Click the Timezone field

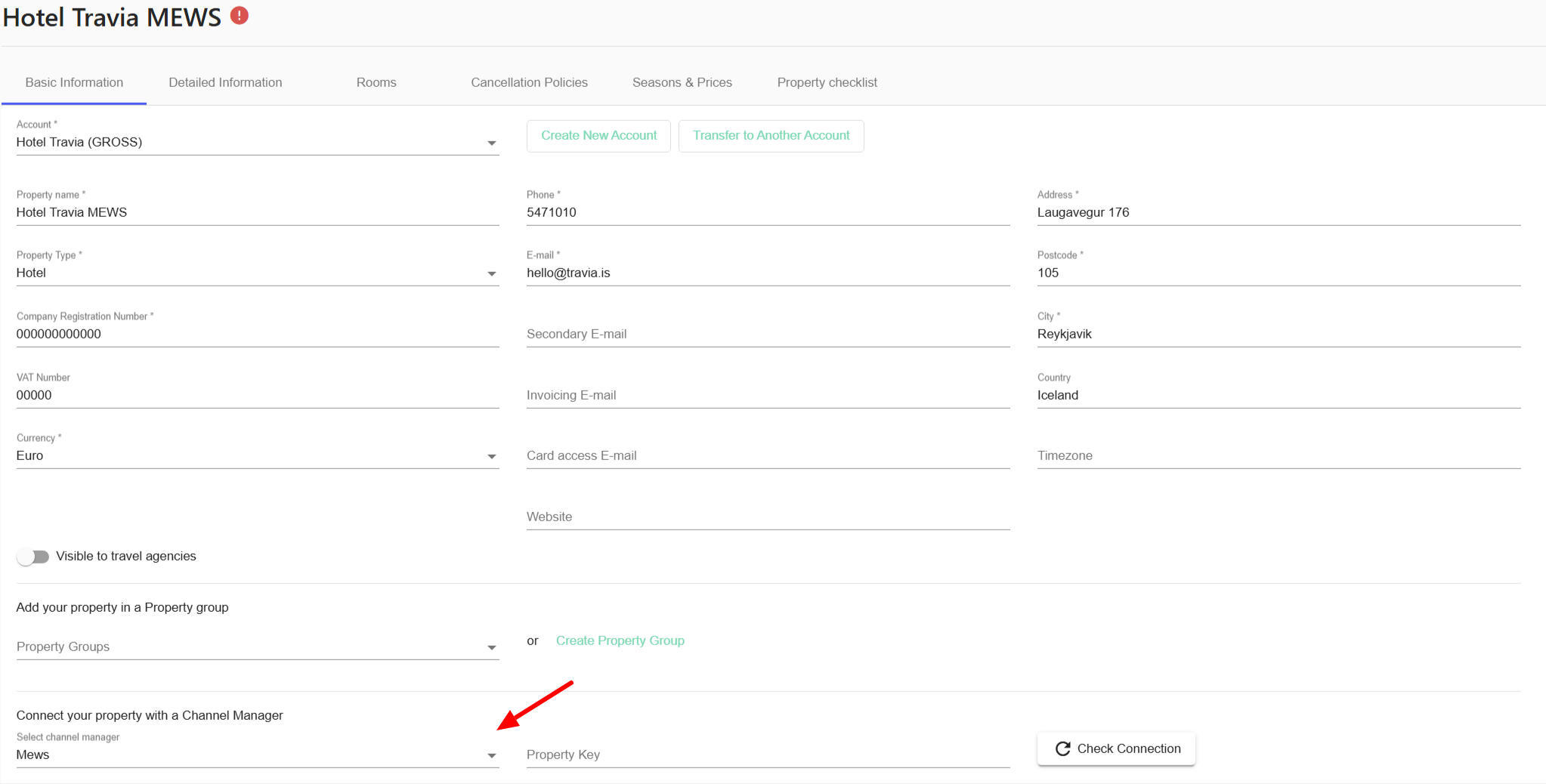point(1279,455)
